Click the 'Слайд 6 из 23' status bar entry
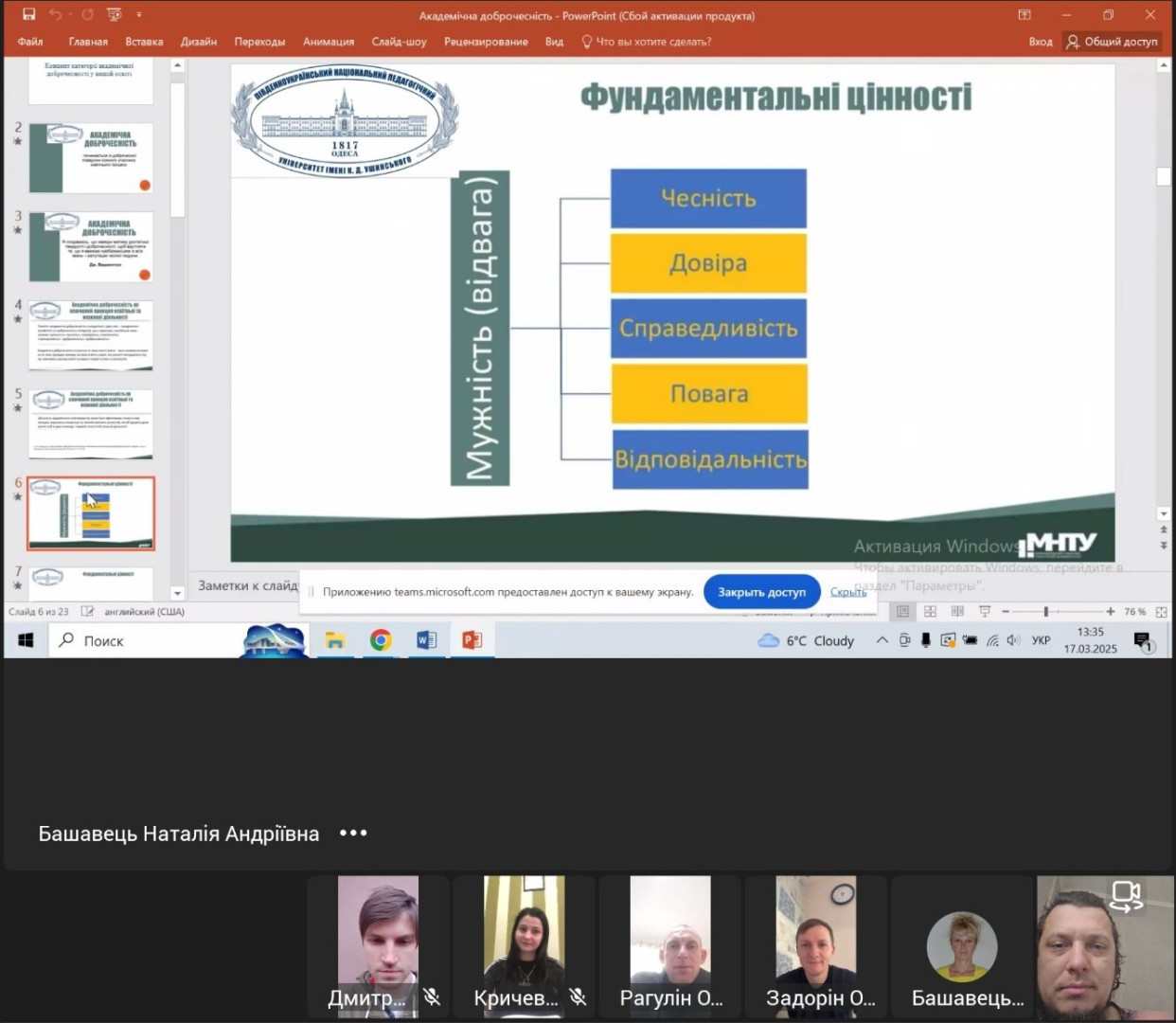1176x1023 pixels. [39, 612]
